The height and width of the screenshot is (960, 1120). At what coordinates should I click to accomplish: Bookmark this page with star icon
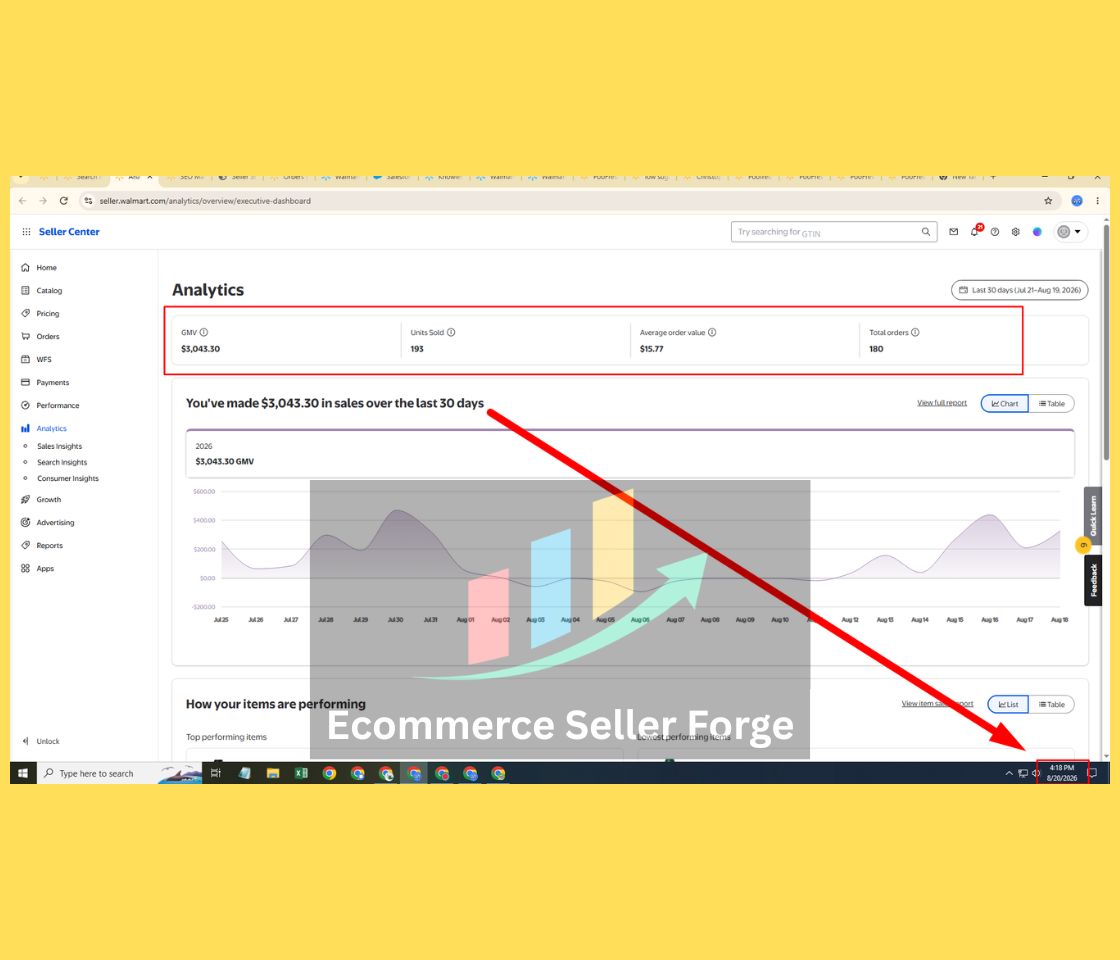point(1048,201)
